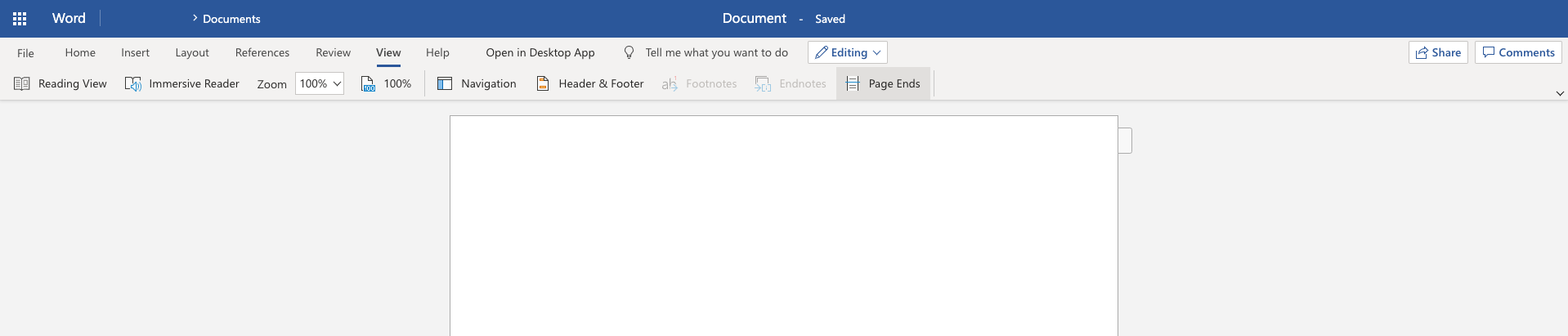Click the Footnotes button
The height and width of the screenshot is (336, 1568).
(699, 83)
